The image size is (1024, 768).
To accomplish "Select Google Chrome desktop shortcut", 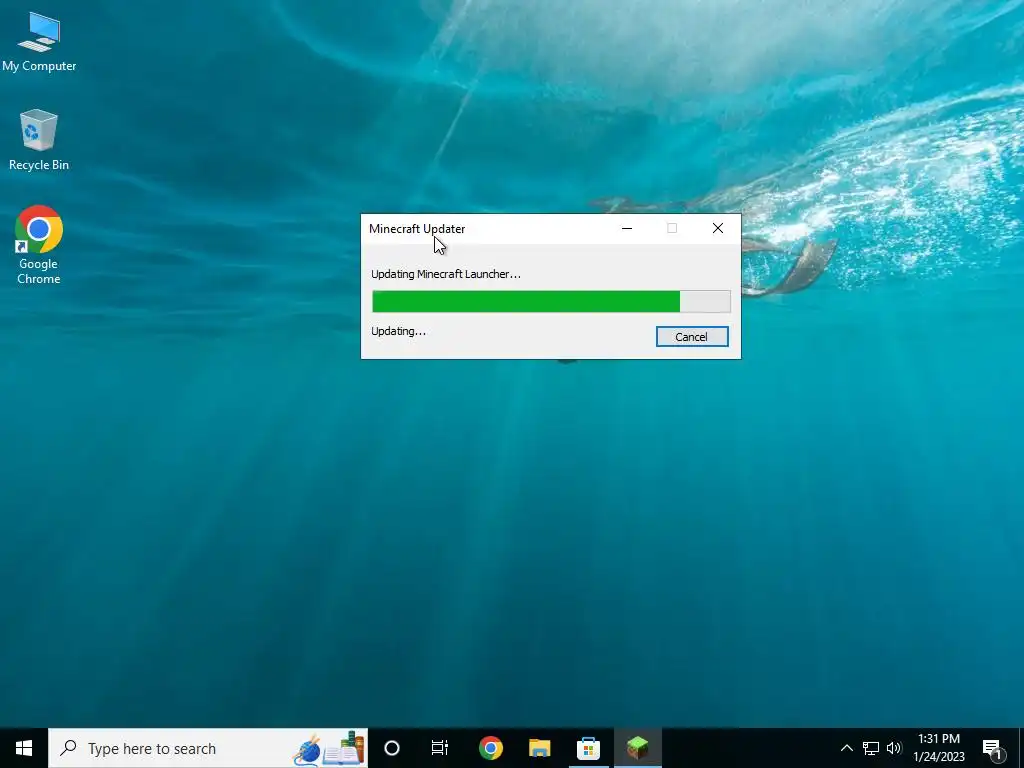I will 39,245.
